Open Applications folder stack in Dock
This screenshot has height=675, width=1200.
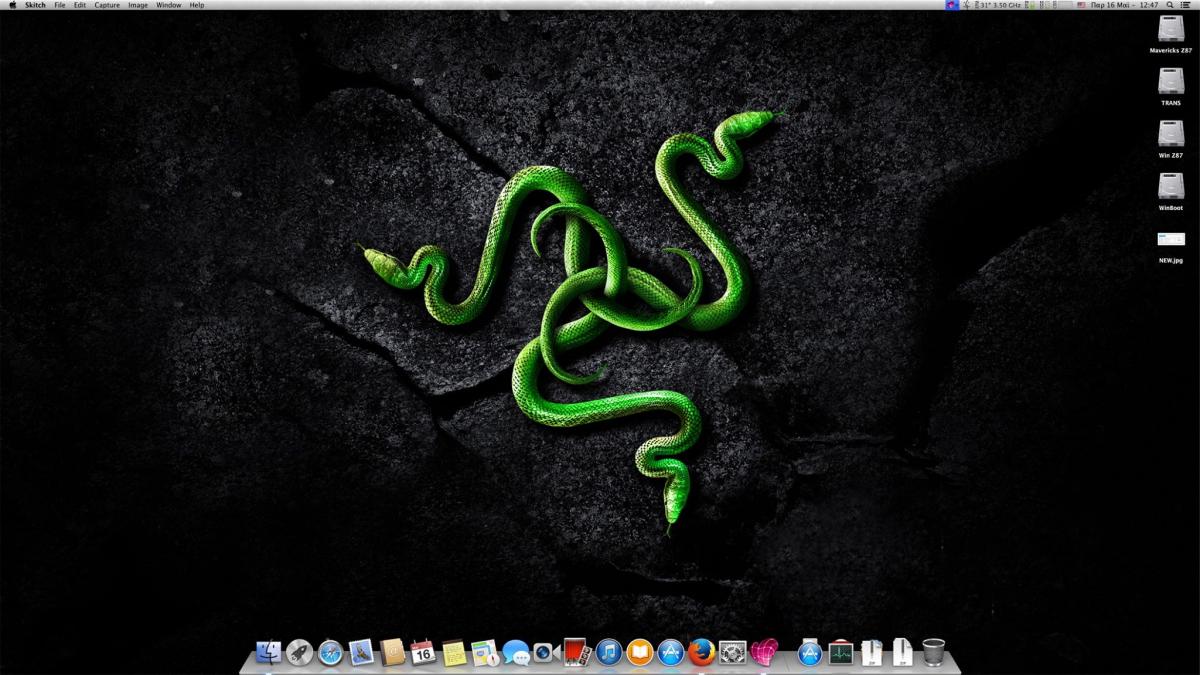tap(810, 653)
